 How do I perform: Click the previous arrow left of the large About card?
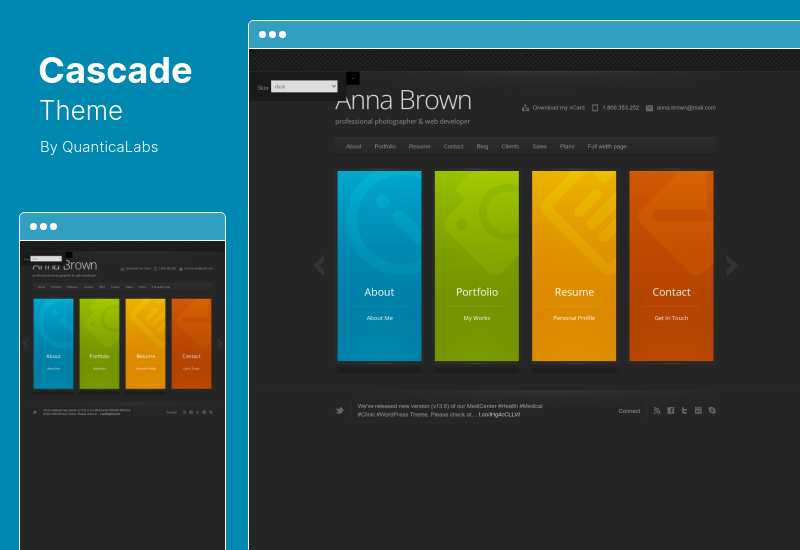tap(319, 265)
